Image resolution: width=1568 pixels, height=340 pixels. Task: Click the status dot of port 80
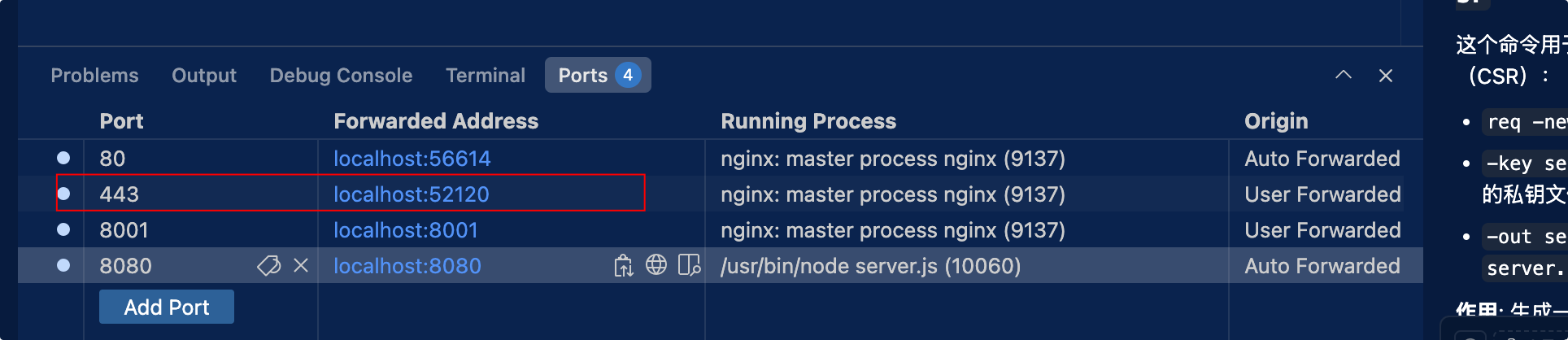tap(63, 158)
